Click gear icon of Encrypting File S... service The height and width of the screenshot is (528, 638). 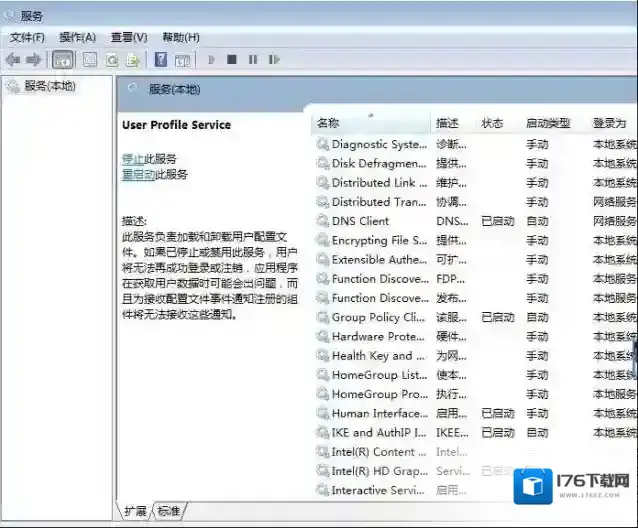click(323, 240)
